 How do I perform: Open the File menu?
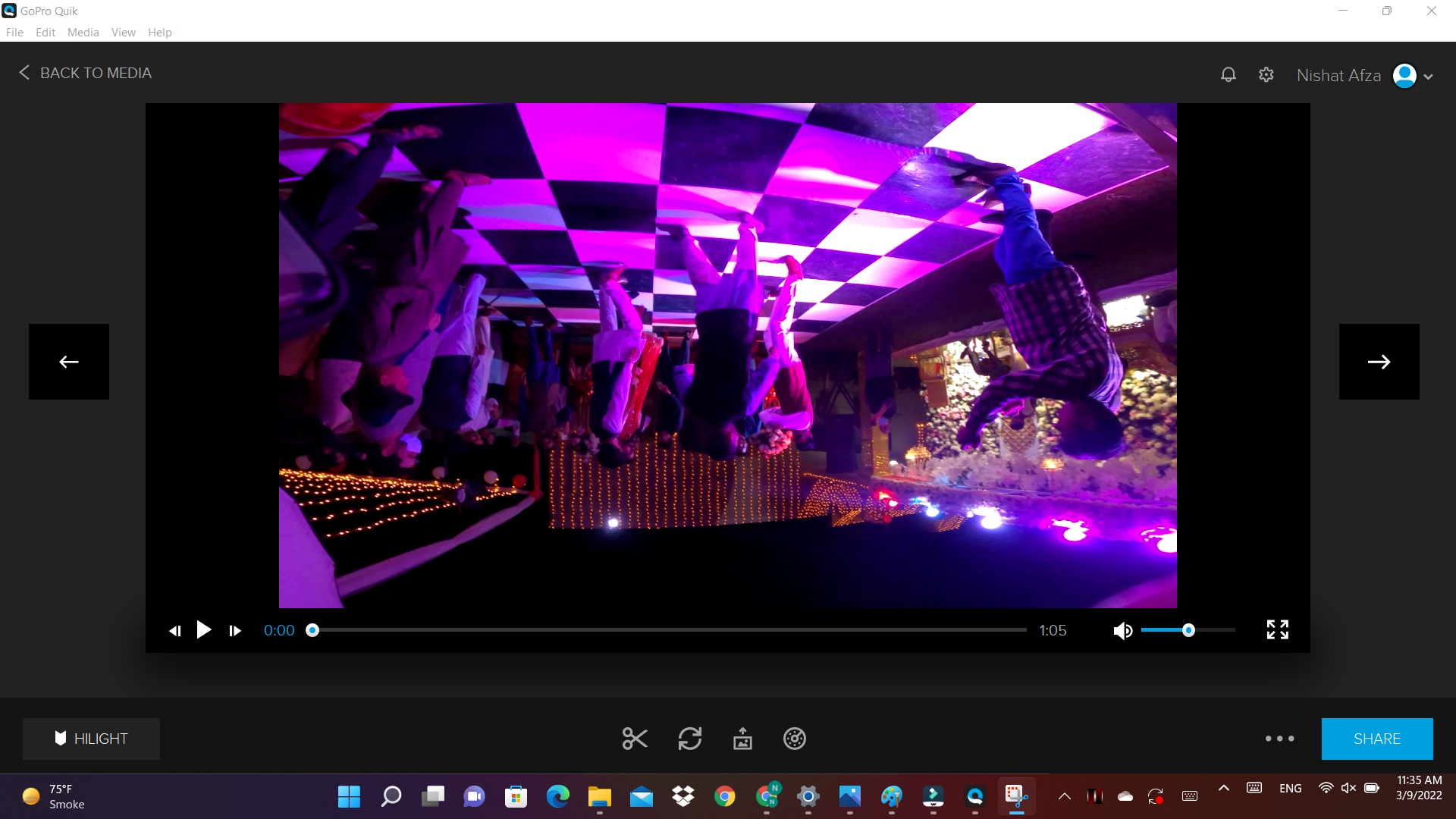click(x=14, y=32)
